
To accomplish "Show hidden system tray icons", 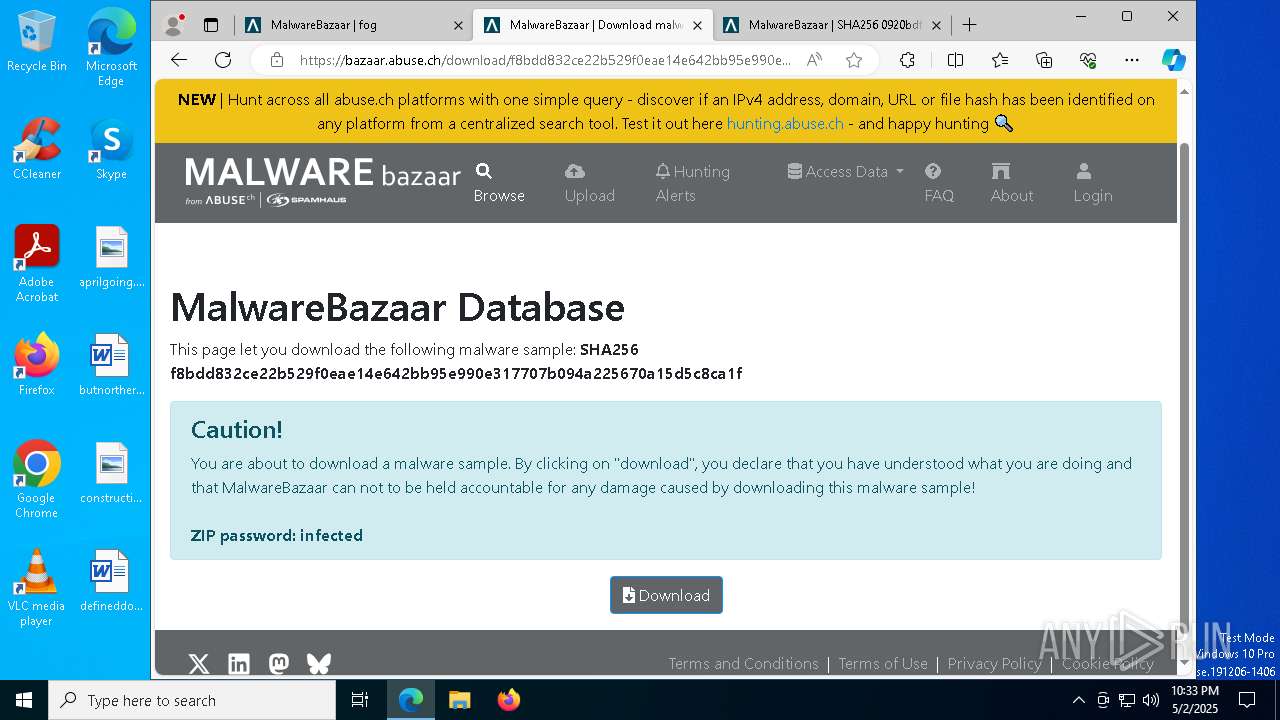I will [1078, 700].
